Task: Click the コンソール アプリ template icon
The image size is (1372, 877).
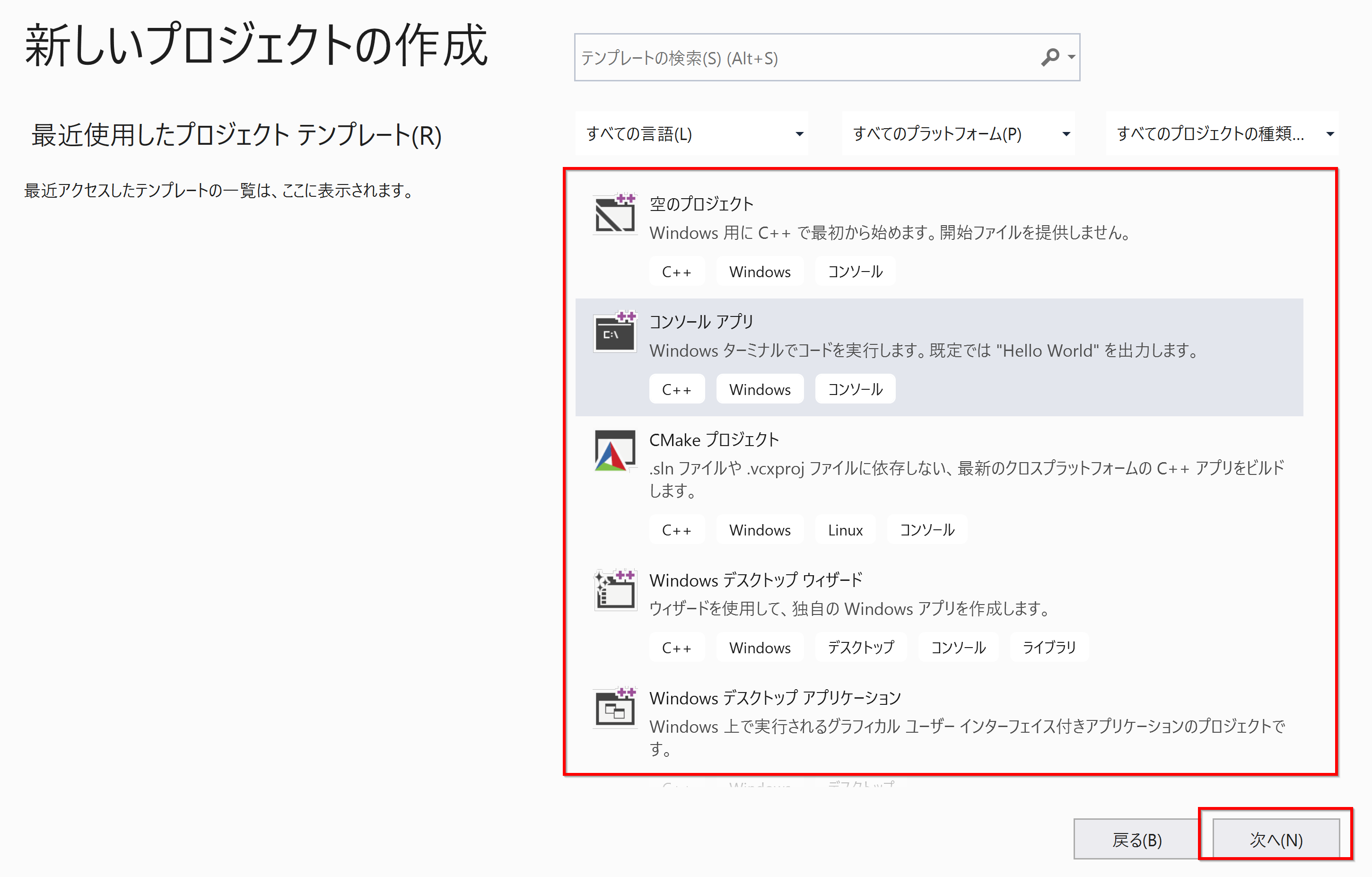Action: [615, 332]
